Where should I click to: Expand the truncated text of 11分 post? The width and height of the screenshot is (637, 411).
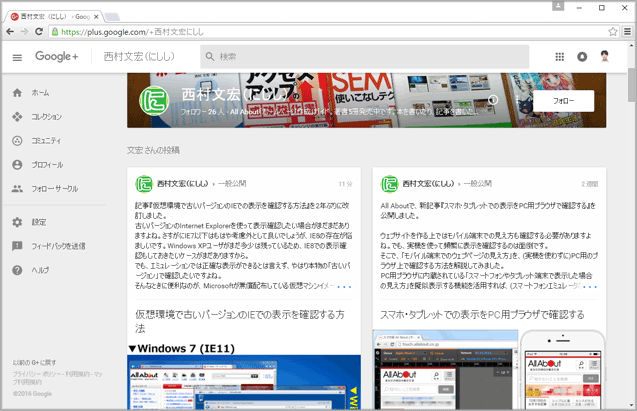pyautogui.click(x=344, y=286)
